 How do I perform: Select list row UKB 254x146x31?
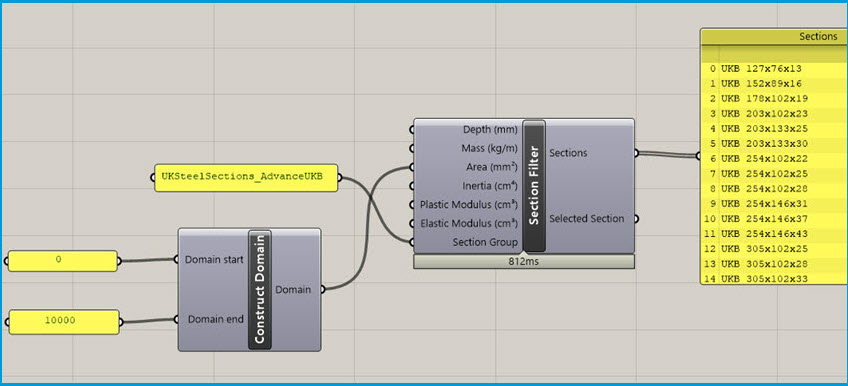coord(774,189)
